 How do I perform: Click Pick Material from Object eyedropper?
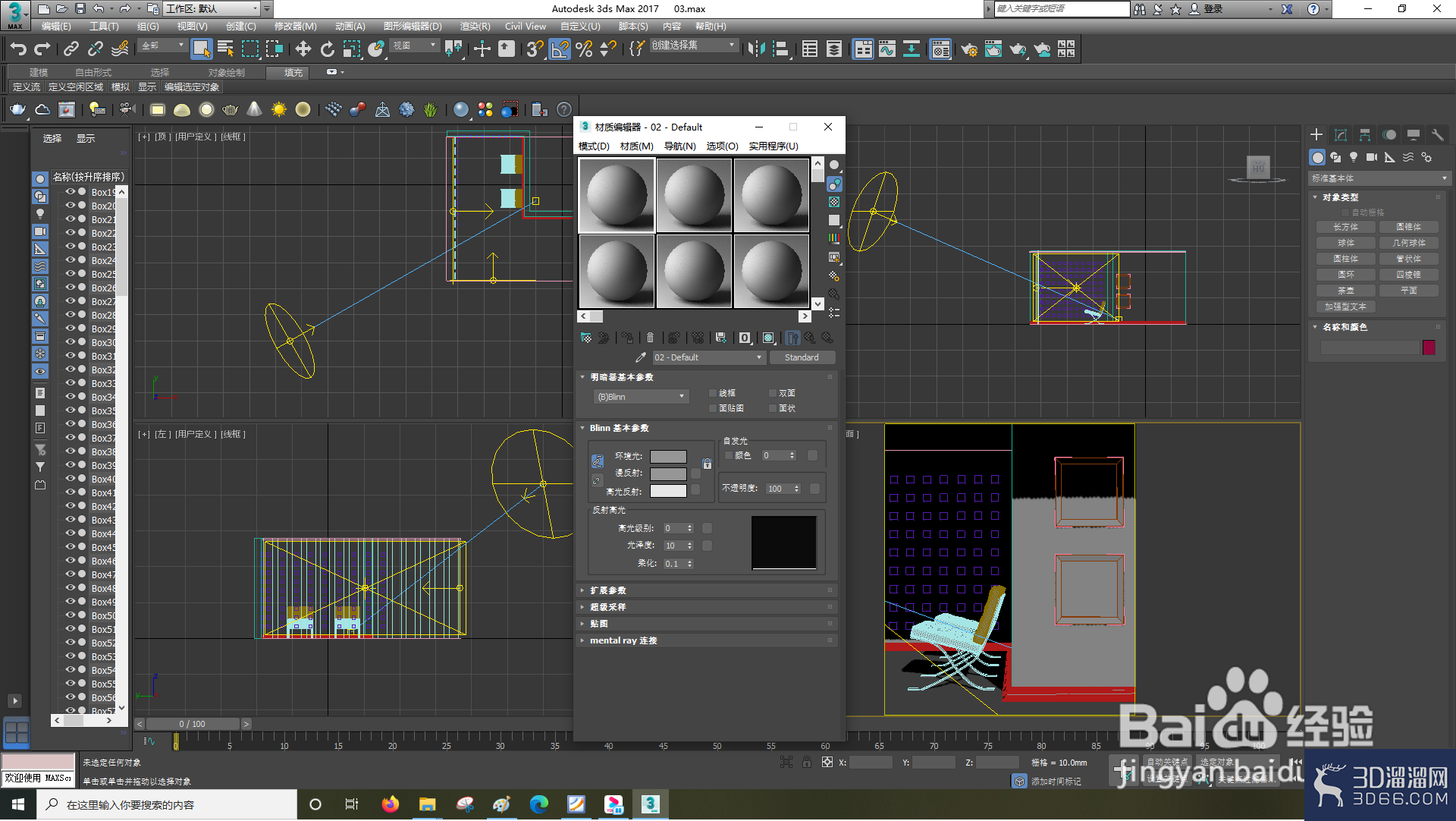click(x=640, y=357)
